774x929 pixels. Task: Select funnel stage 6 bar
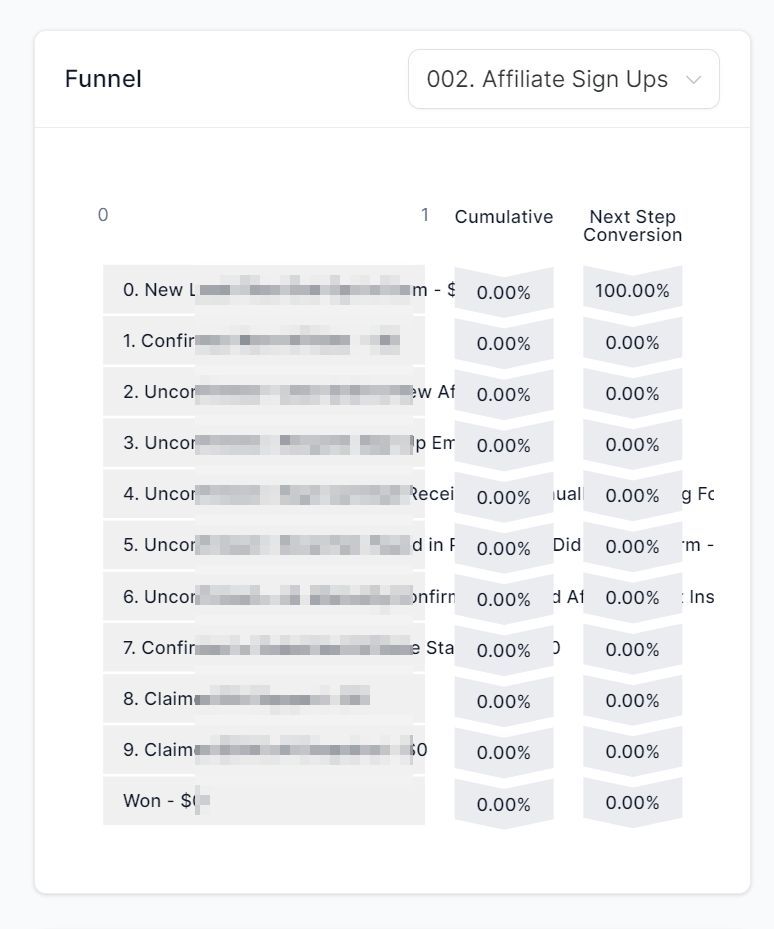point(263,596)
